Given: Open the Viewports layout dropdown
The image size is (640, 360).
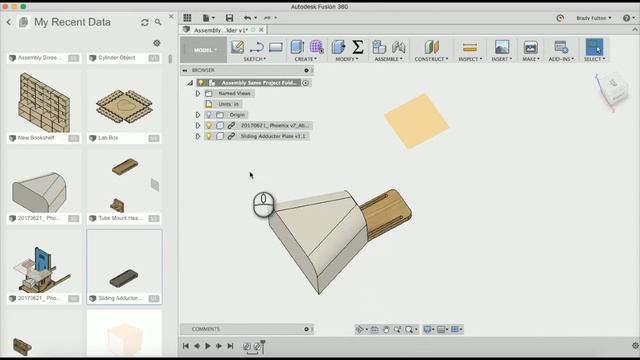Looking at the screenshot, I should pos(456,329).
